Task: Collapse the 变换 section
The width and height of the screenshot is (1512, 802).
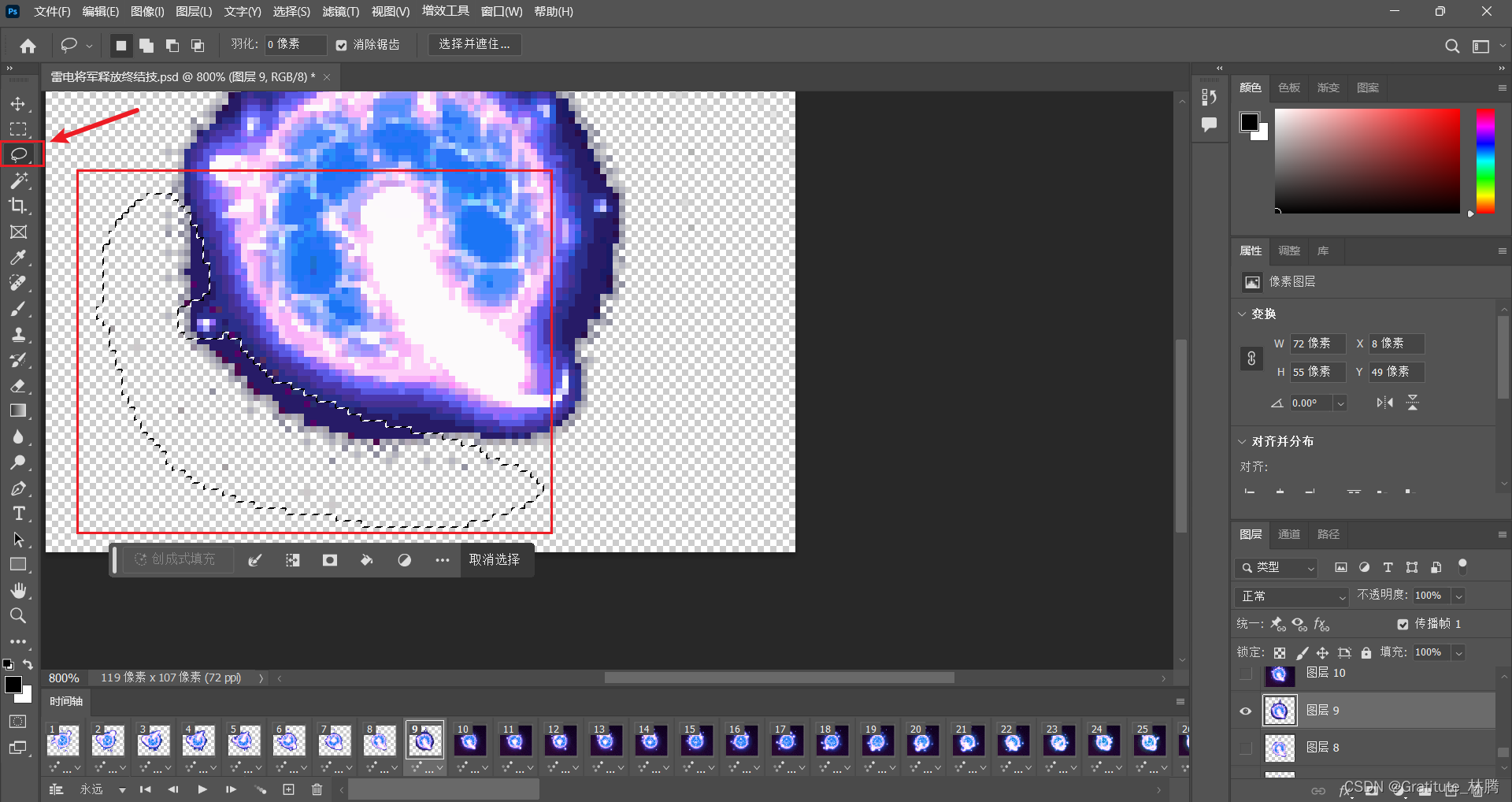Action: click(x=1242, y=314)
